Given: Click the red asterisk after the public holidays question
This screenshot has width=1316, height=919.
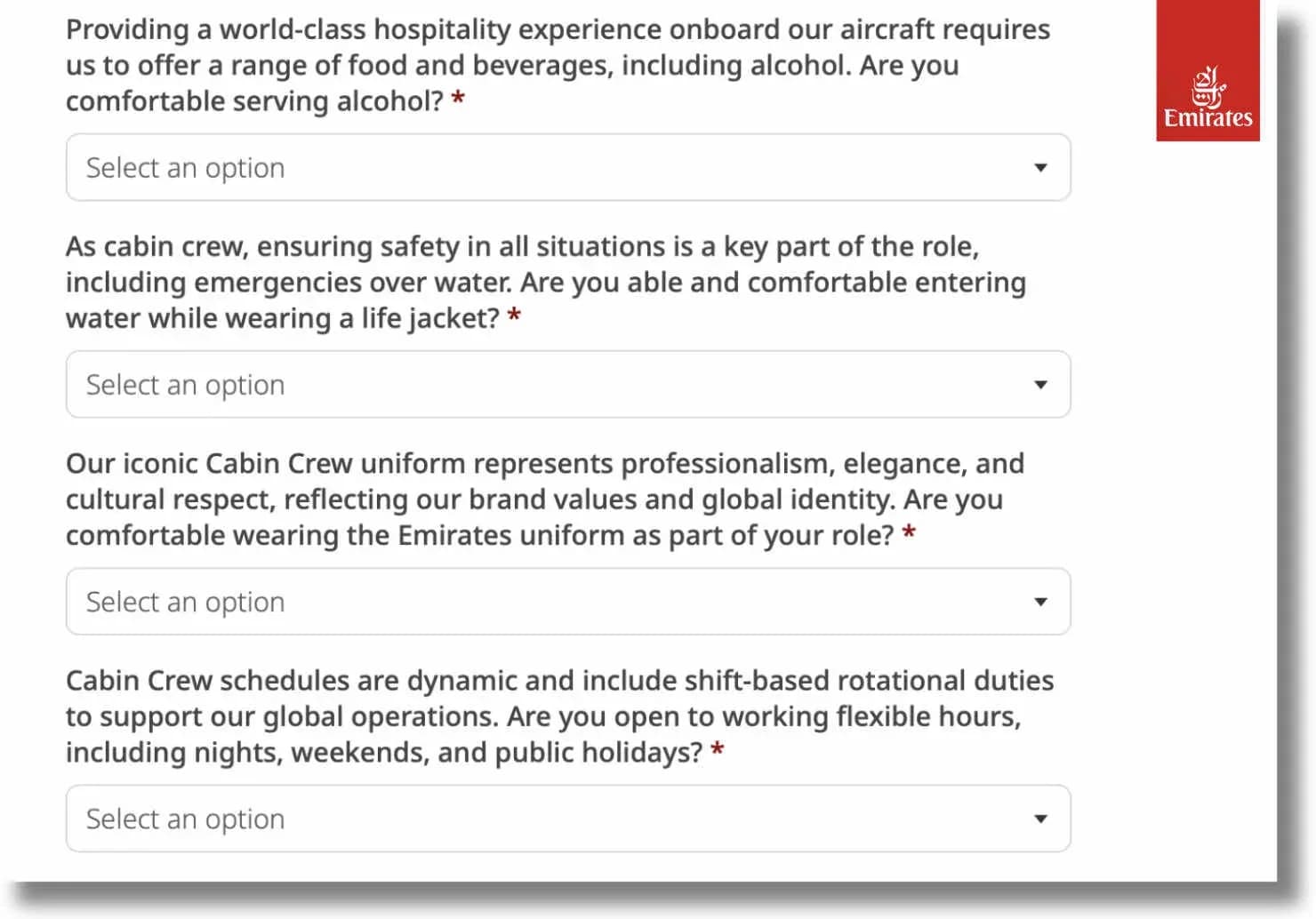Looking at the screenshot, I should [x=717, y=750].
